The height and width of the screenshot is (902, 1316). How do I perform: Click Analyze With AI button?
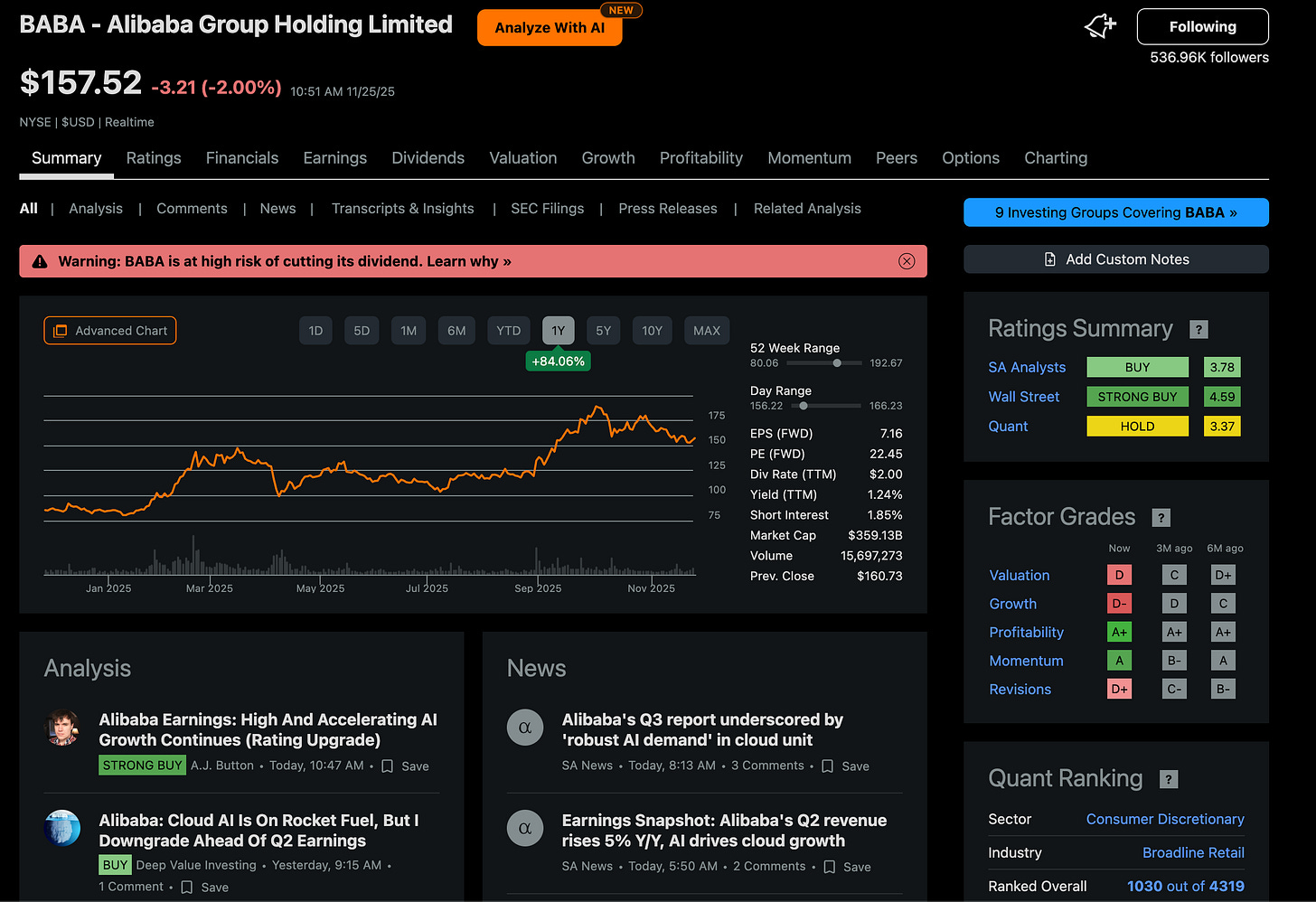click(x=550, y=28)
